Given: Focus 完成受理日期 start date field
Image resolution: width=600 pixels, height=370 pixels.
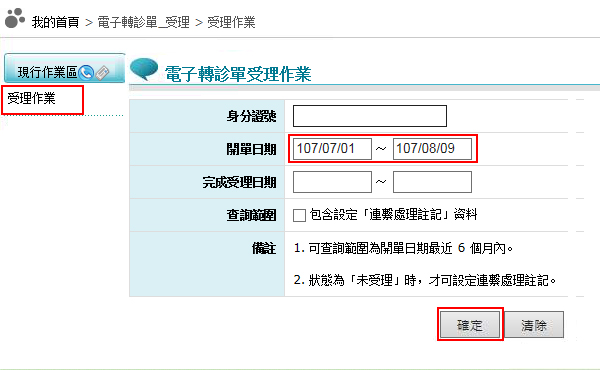Looking at the screenshot, I should point(332,182).
